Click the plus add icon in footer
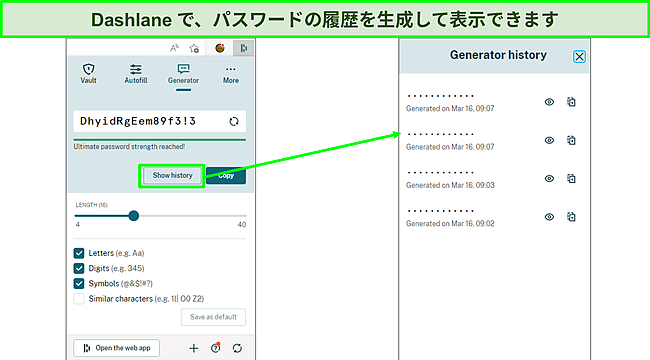Screen dimensions: 650x360 pos(194,348)
